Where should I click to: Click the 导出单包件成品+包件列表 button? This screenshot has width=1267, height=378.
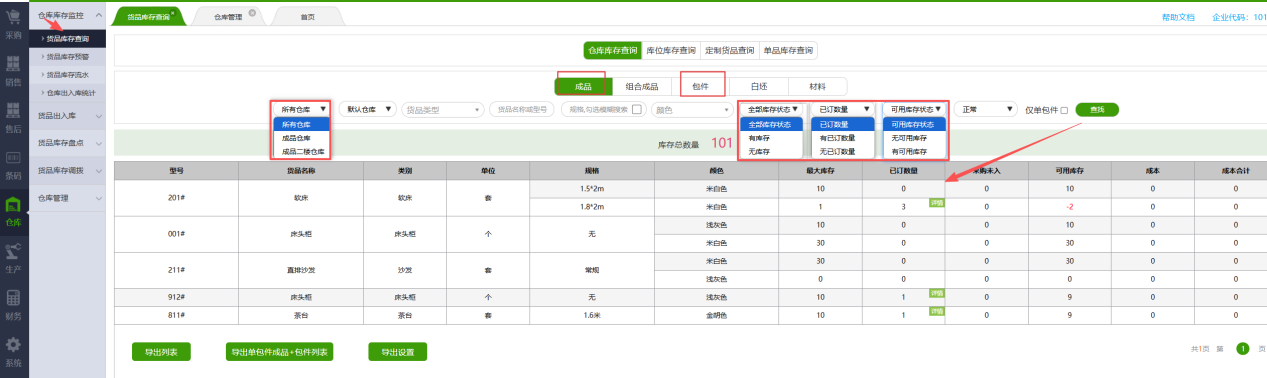click(x=280, y=352)
